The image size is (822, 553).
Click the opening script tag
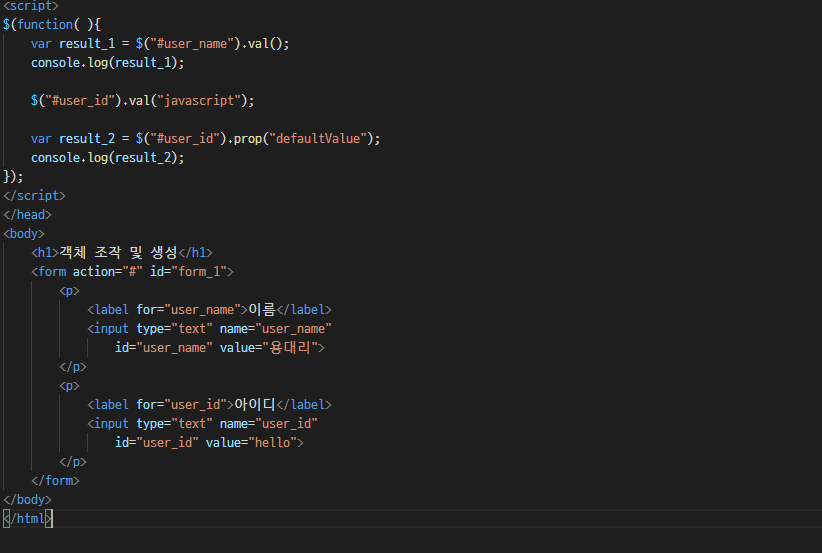pos(31,6)
